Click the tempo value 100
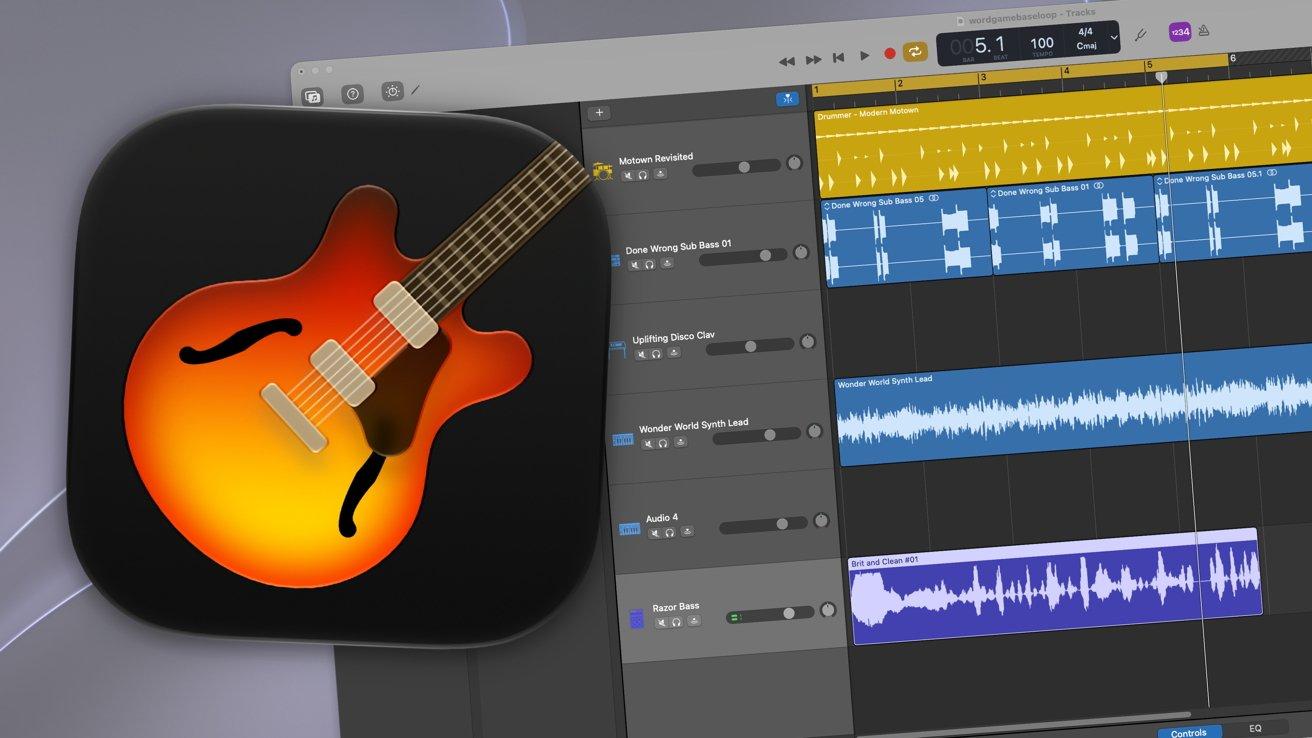The image size is (1312, 738). (1042, 43)
